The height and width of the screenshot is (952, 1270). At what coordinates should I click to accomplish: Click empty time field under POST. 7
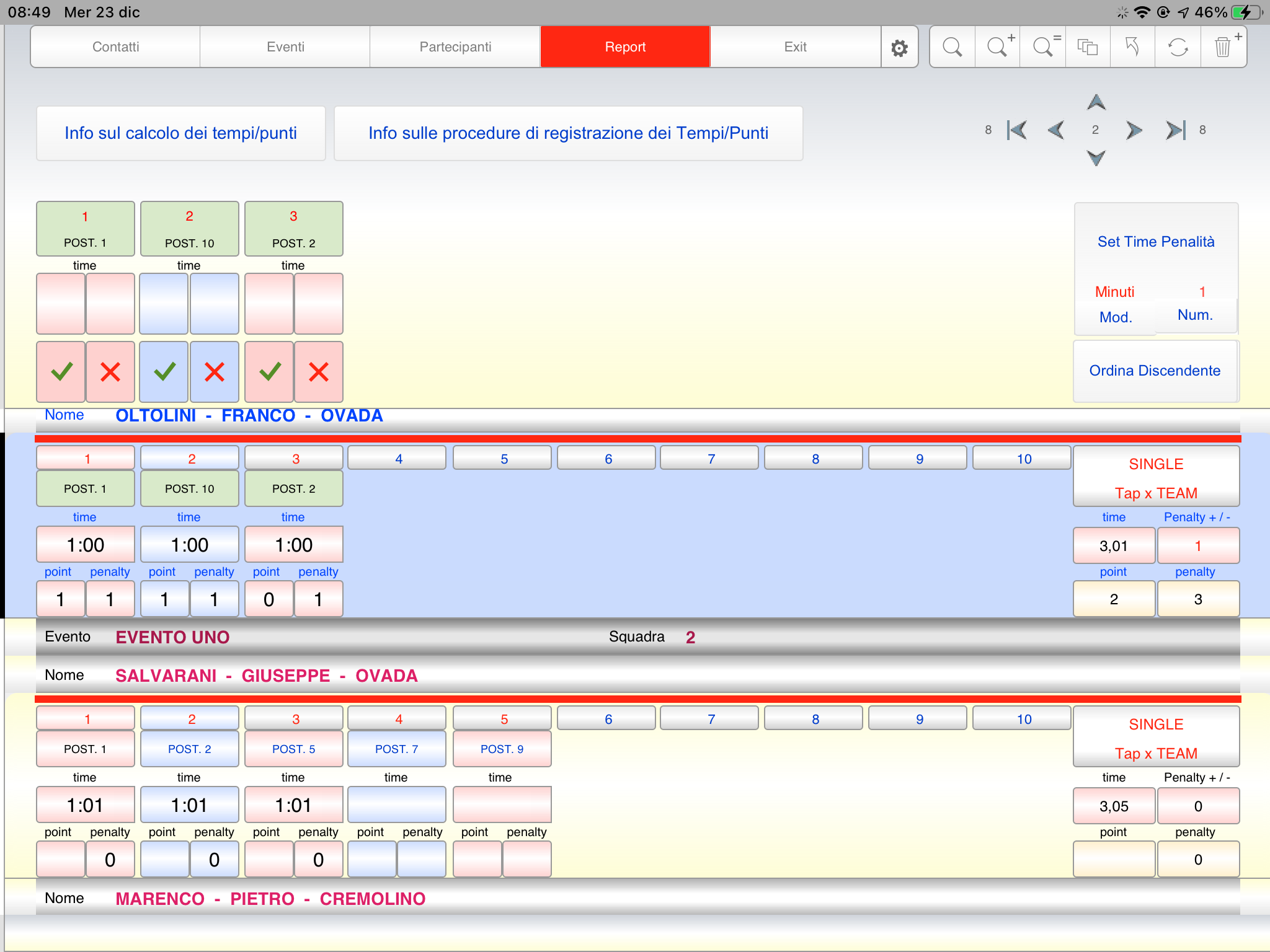point(396,804)
